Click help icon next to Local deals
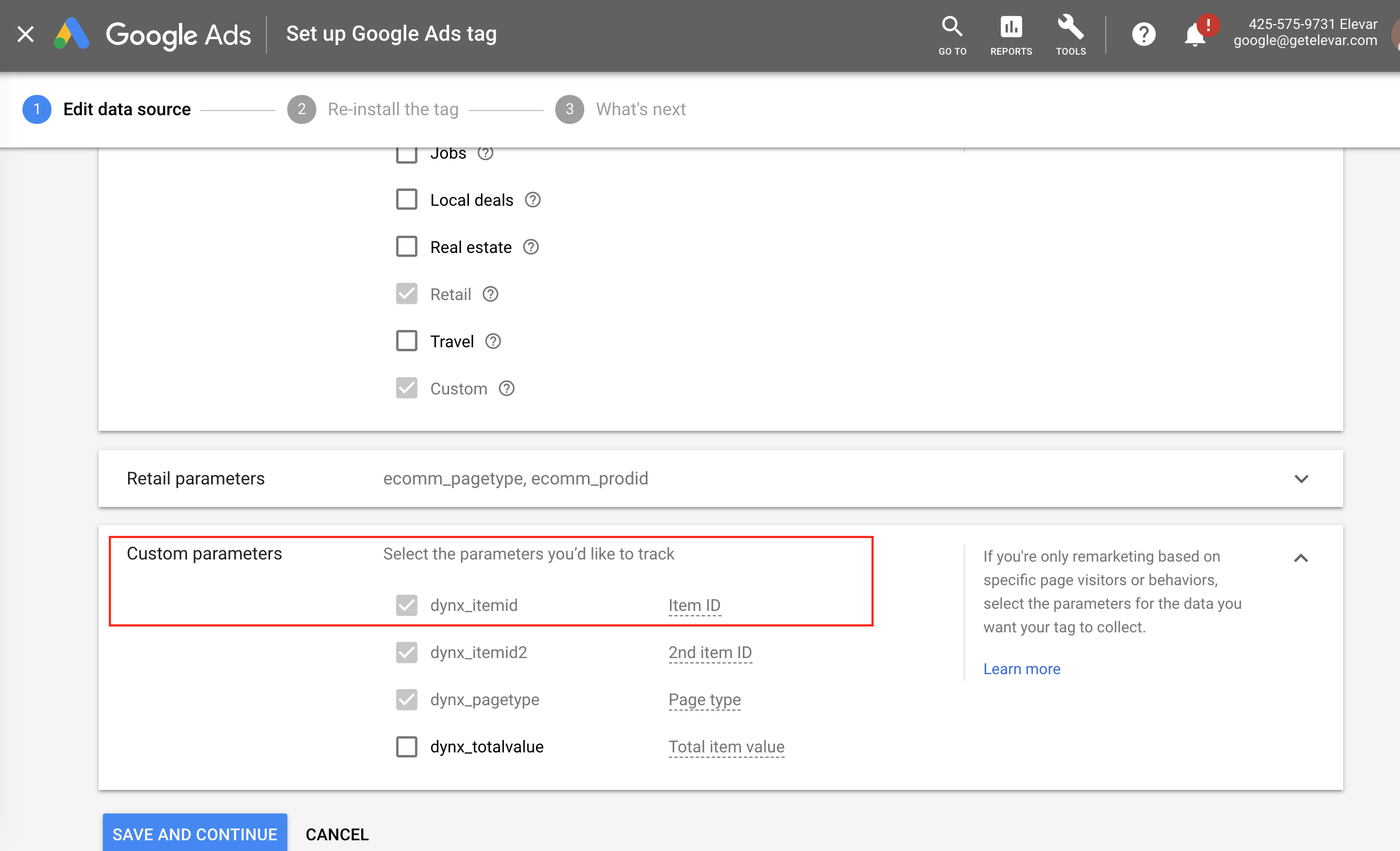 click(532, 200)
